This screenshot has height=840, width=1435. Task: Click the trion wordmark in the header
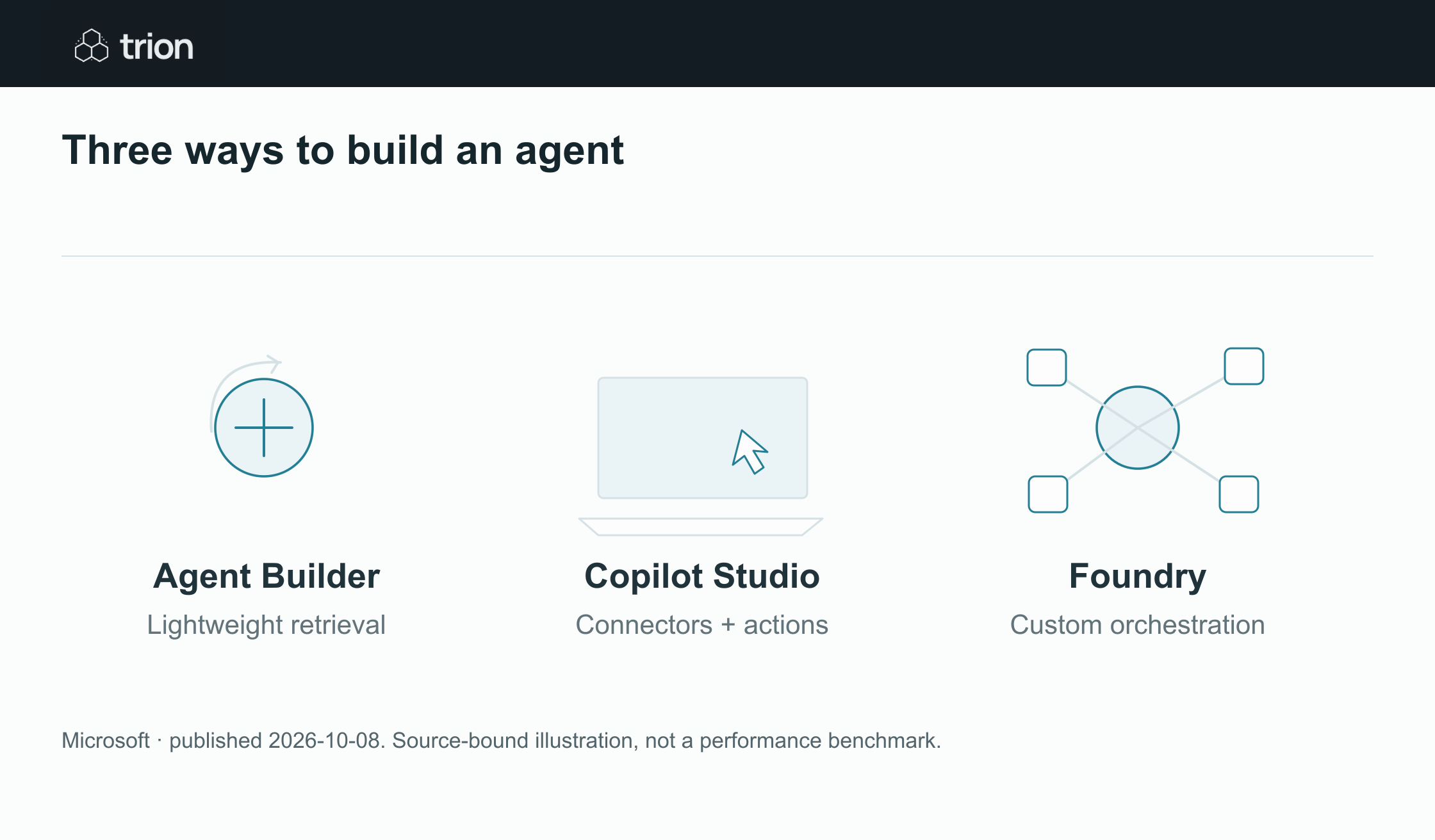click(156, 47)
